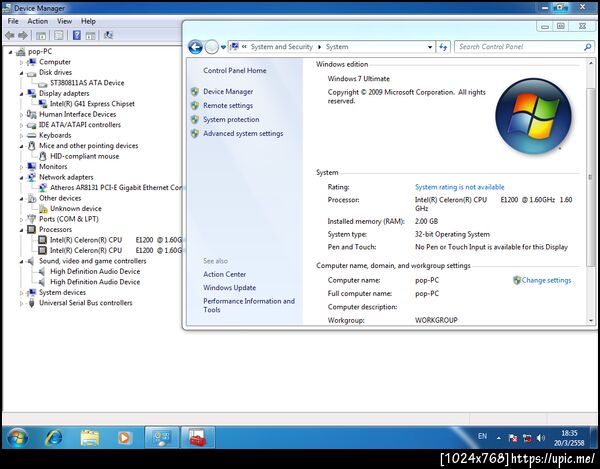Select Intel(R) G41 Express Chipset adapter
Image resolution: width=600 pixels, height=469 pixels.
click(x=92, y=104)
